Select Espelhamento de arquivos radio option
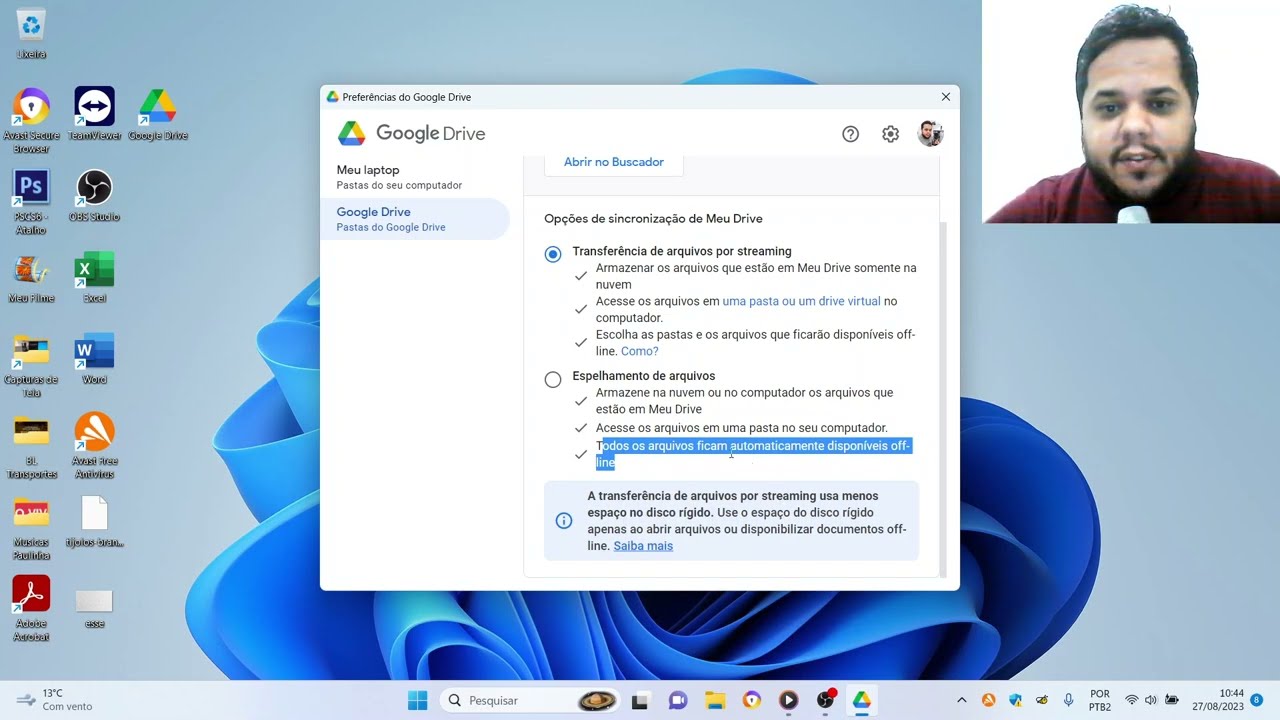1280x720 pixels. (553, 379)
